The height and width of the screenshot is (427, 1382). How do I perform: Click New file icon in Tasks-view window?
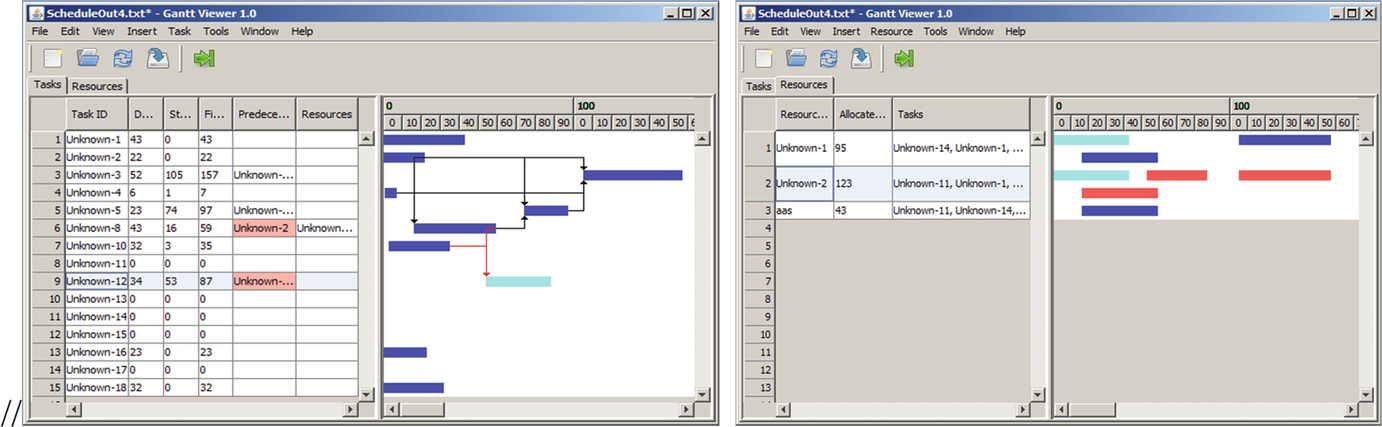pyautogui.click(x=53, y=59)
